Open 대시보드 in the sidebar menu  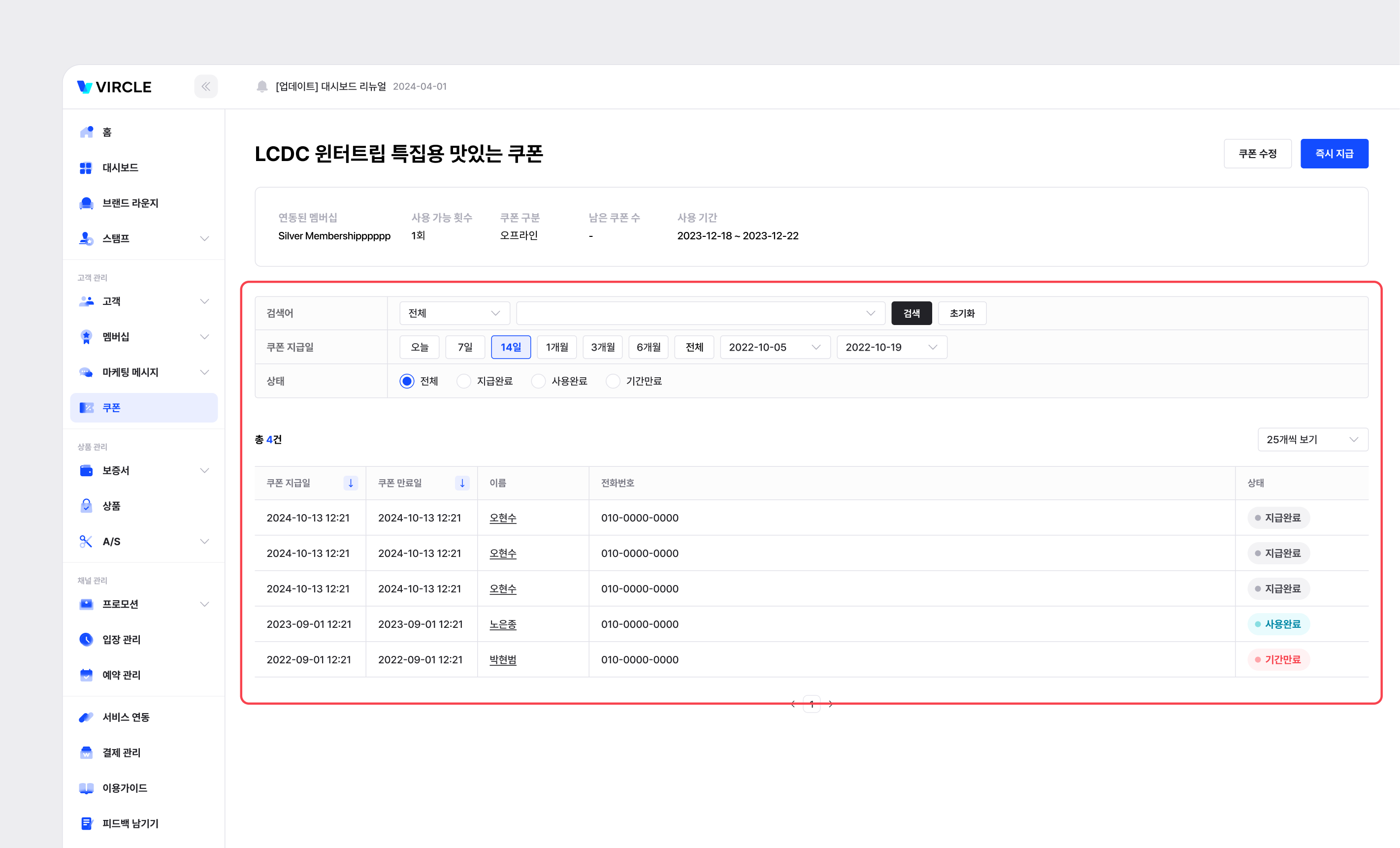tap(121, 167)
